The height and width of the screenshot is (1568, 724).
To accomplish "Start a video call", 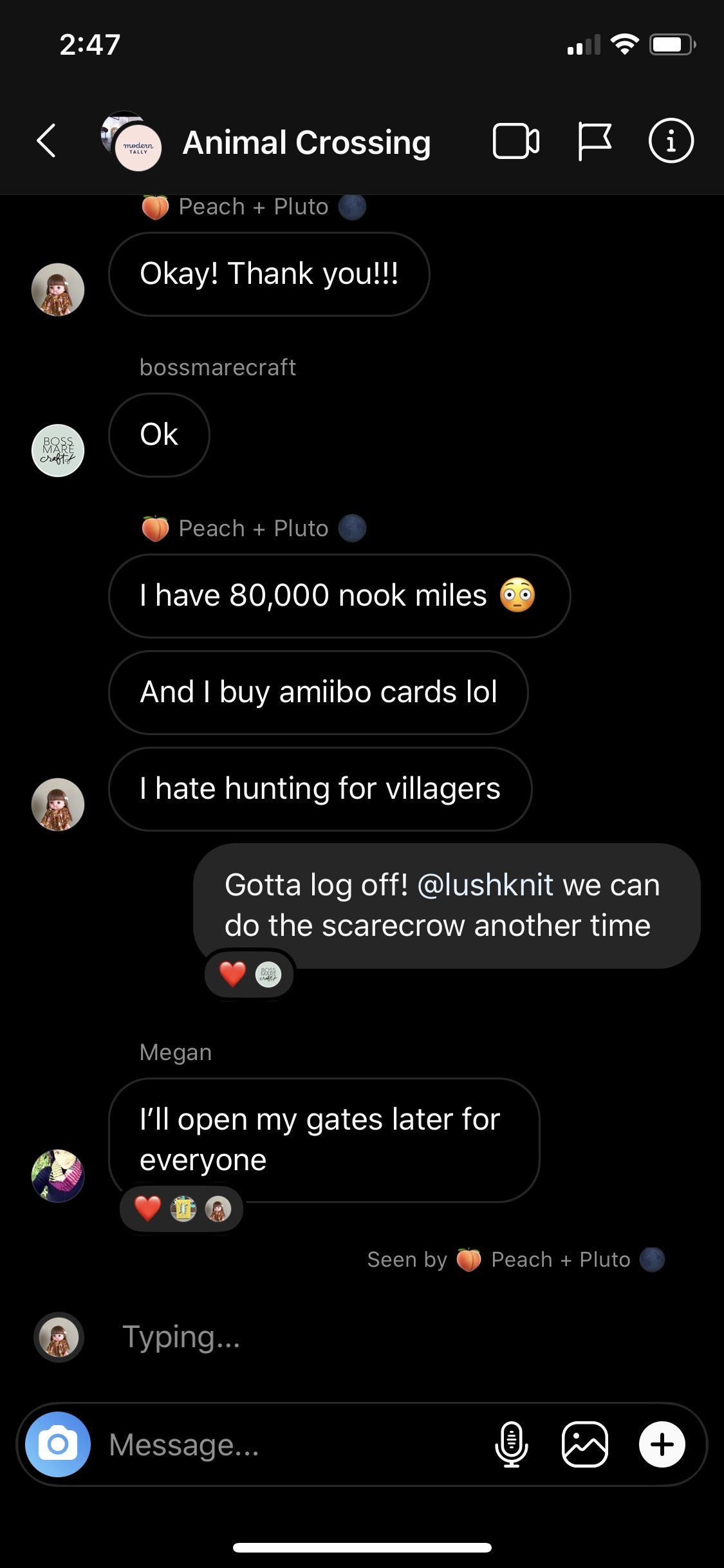I will pos(515,141).
